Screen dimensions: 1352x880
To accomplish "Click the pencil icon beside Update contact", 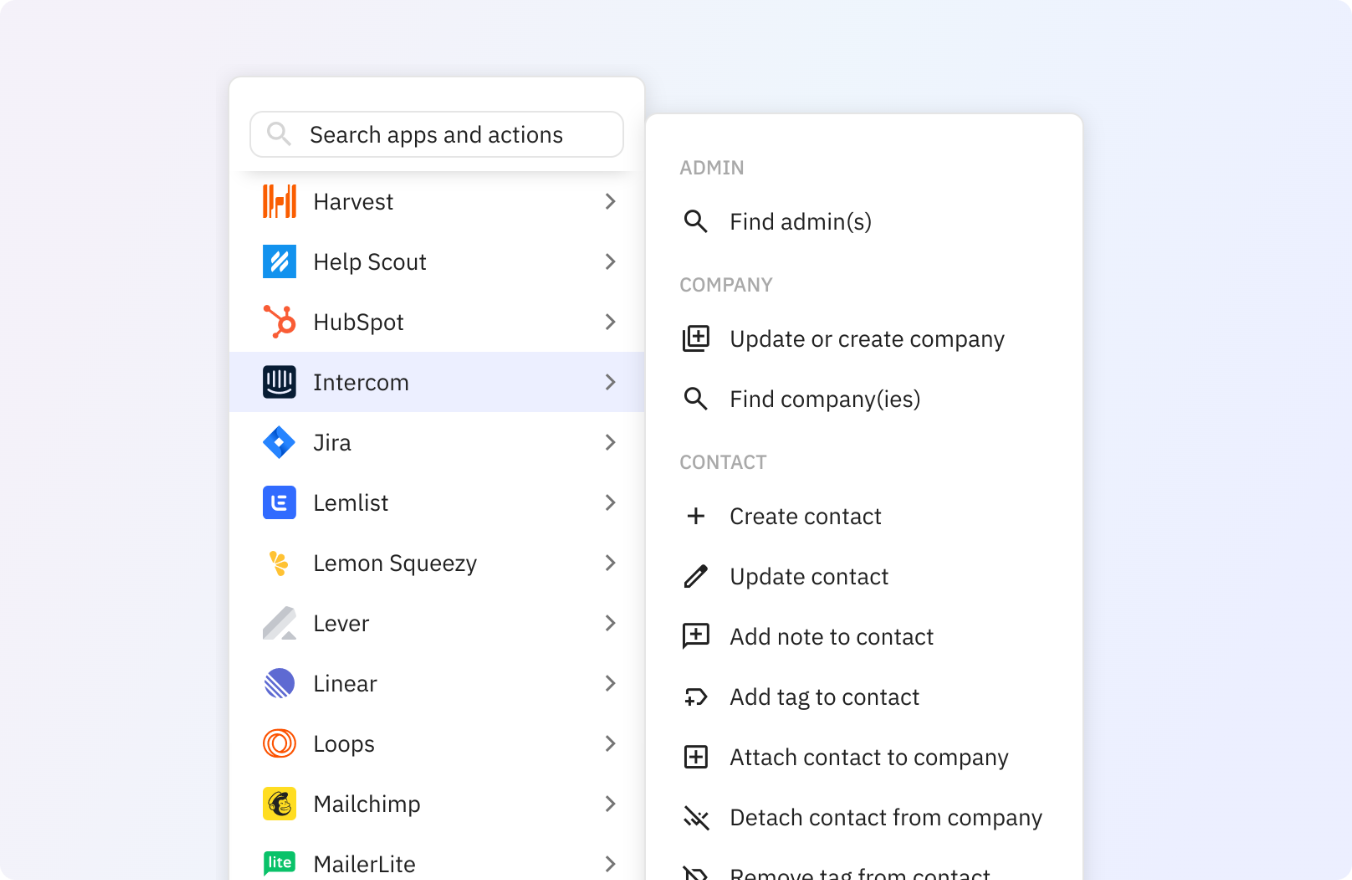I will [x=695, y=576].
